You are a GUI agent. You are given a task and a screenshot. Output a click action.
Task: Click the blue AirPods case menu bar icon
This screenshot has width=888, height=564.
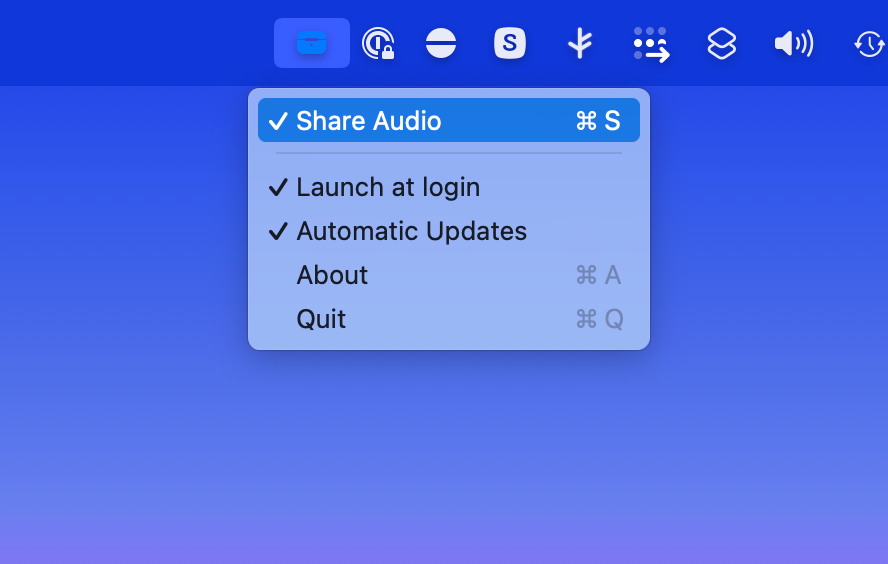tap(312, 43)
